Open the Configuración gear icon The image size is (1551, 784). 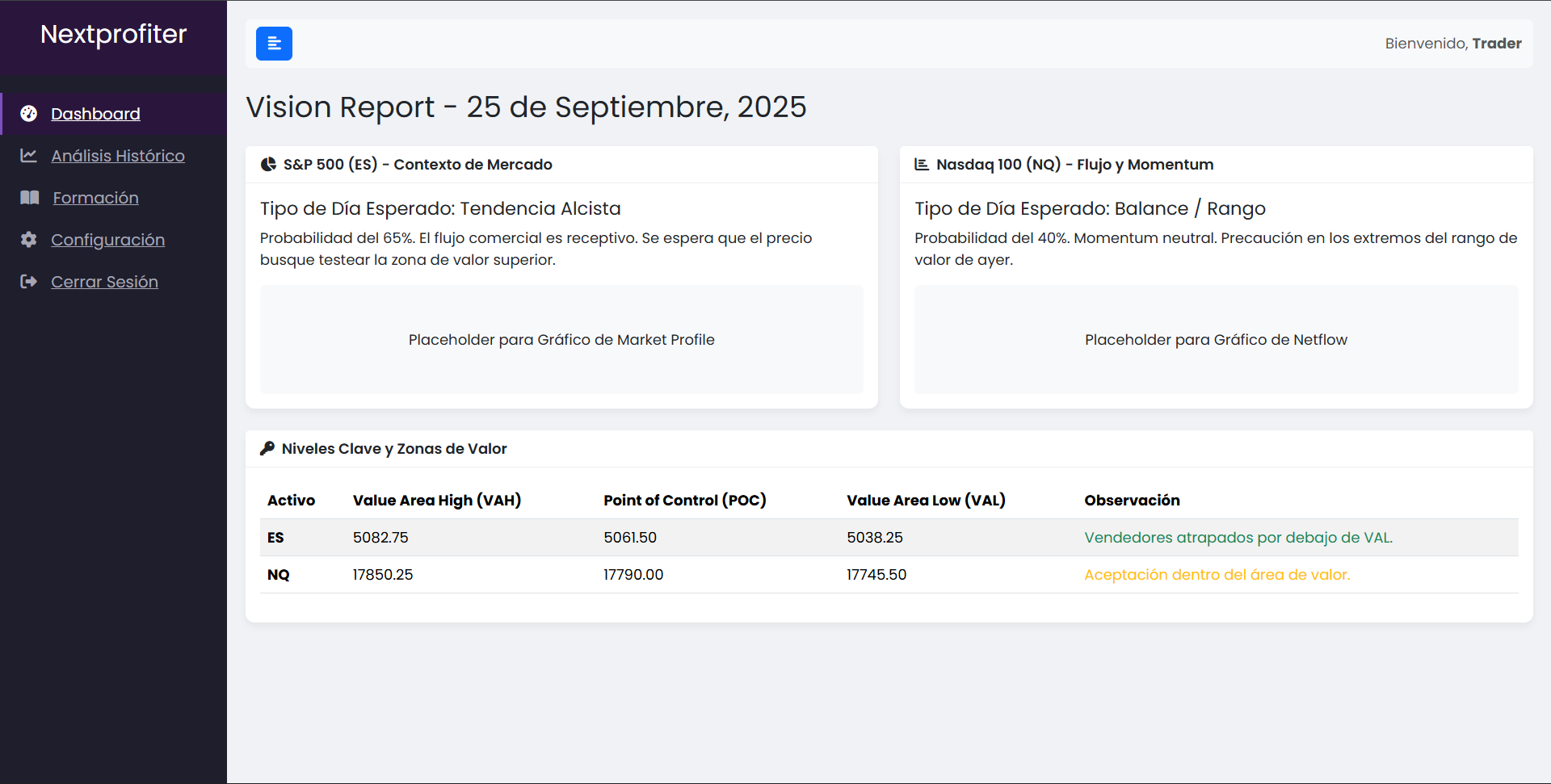[x=27, y=240]
